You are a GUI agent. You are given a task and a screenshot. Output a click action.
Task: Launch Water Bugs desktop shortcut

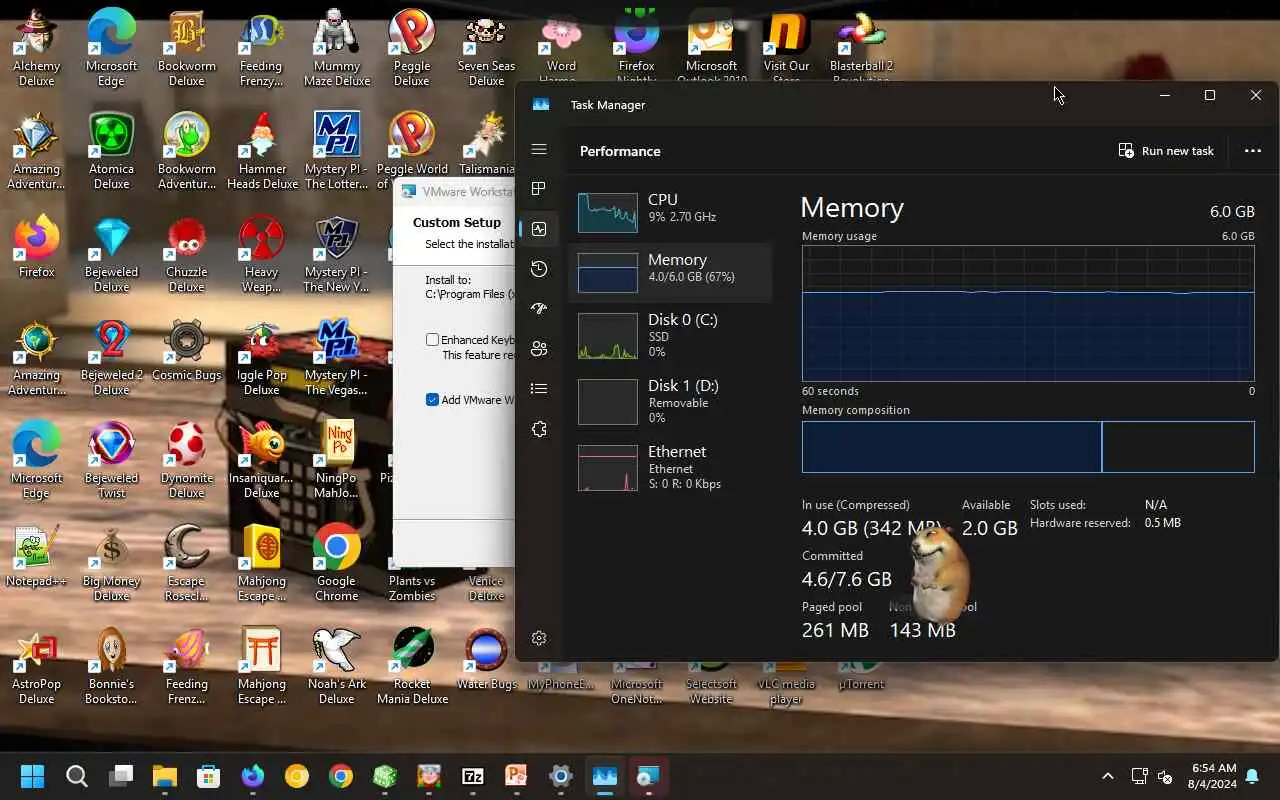(x=486, y=659)
